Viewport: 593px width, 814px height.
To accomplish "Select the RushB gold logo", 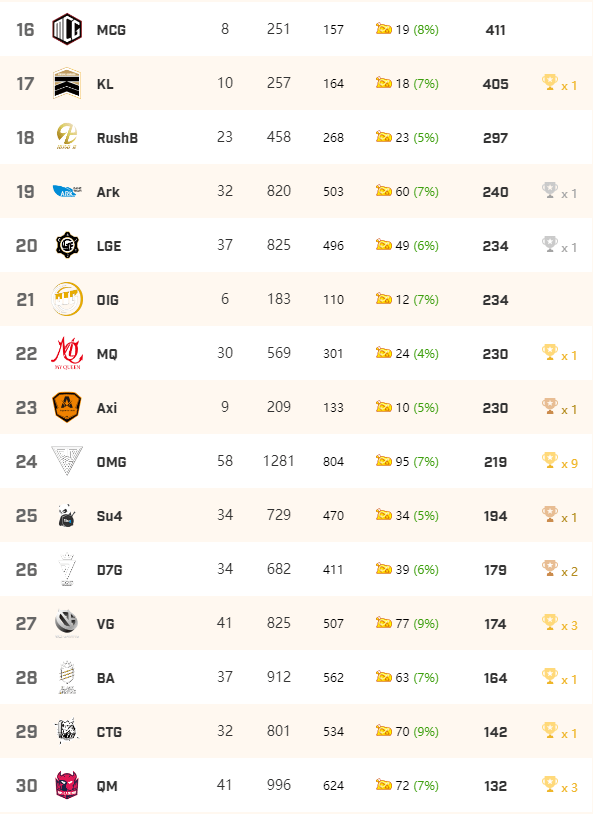I will (x=67, y=137).
